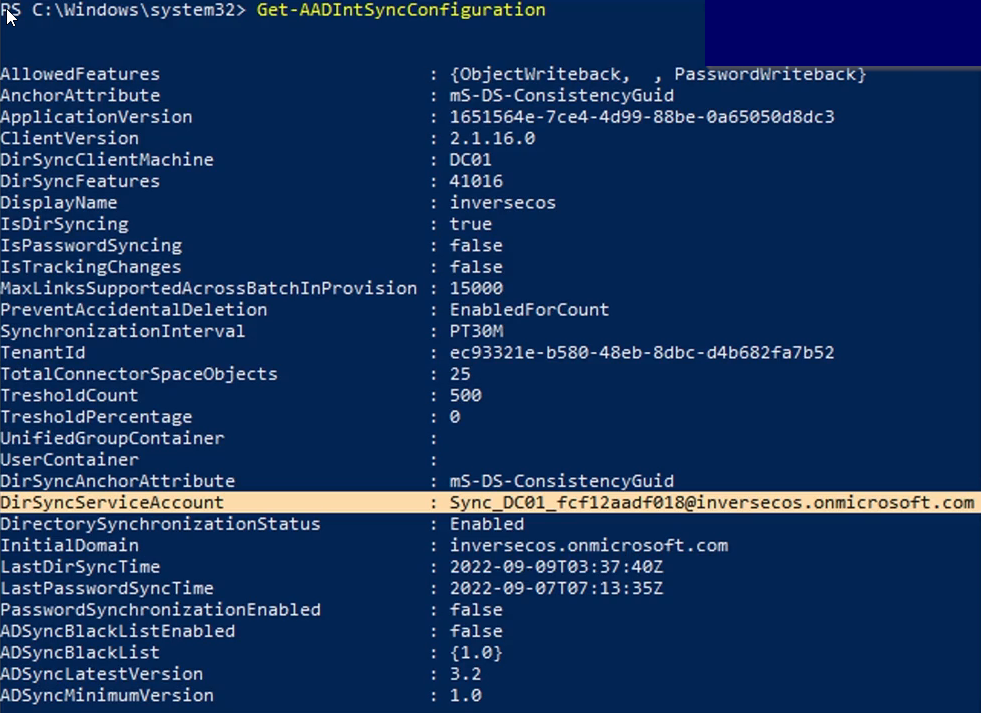Click the SynchronizationInterval value PT30M
This screenshot has height=713, width=981.
coord(476,331)
